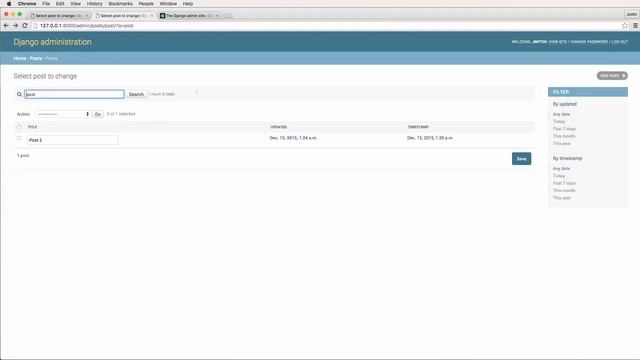Image resolution: width=640 pixels, height=360 pixels.
Task: Close the active Select post tab
Action: pyautogui.click(x=152, y=16)
